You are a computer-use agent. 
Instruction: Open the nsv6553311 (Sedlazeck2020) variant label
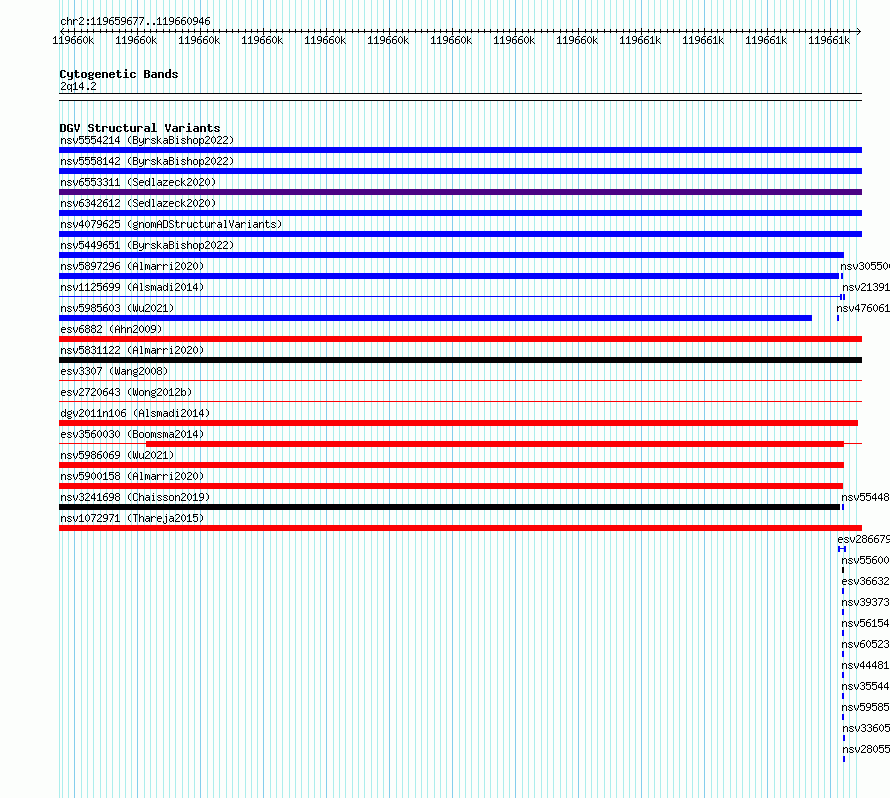point(138,182)
